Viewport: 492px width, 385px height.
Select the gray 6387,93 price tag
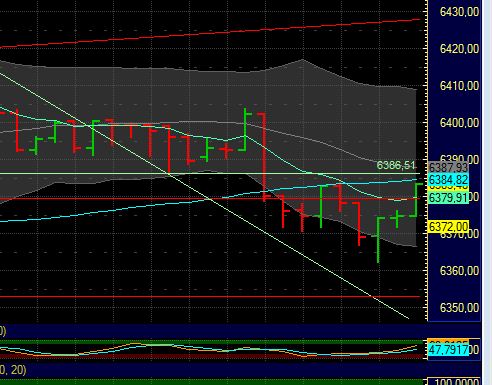[448, 167]
